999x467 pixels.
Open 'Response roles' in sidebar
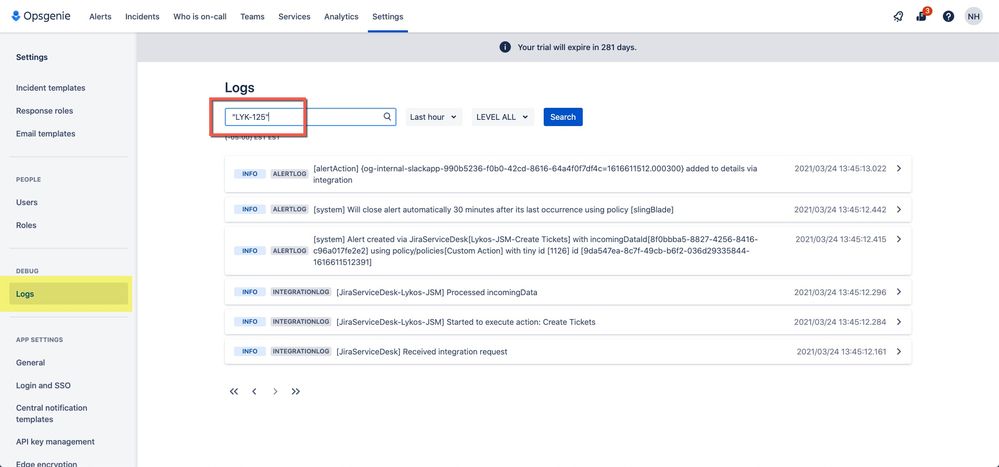45,111
